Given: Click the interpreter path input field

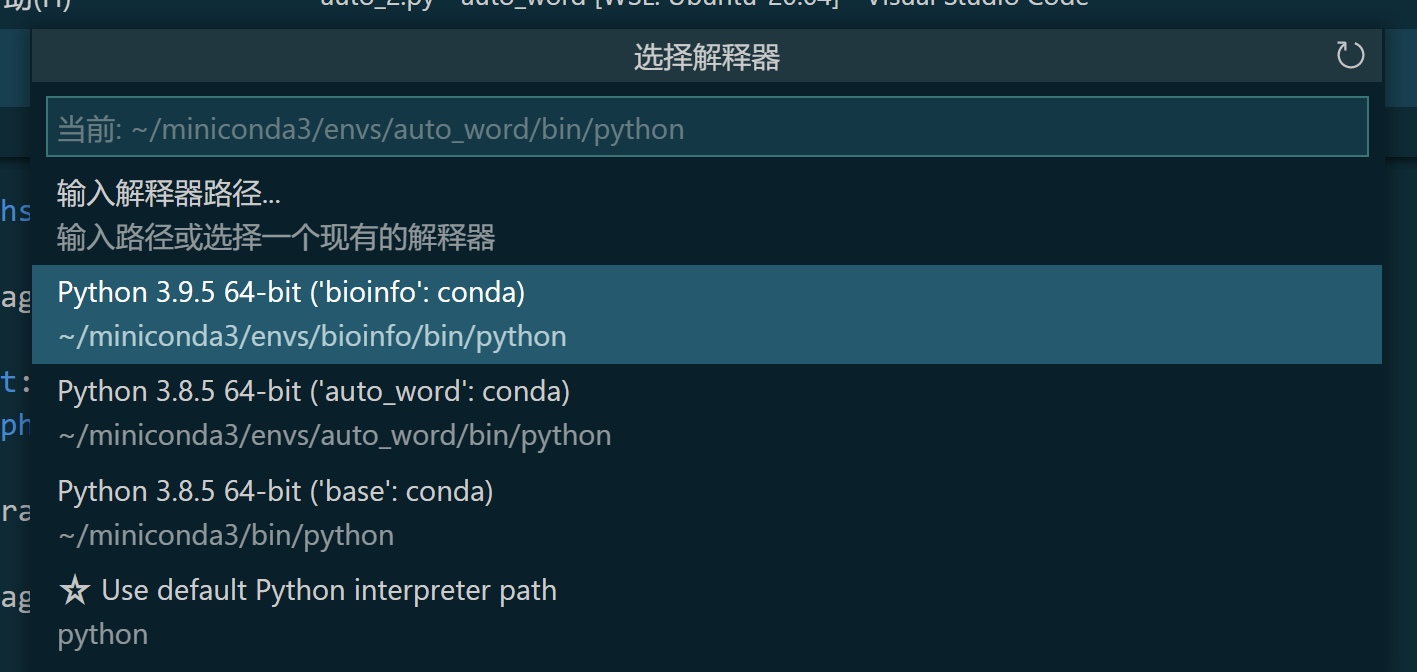Looking at the screenshot, I should click(700, 126).
